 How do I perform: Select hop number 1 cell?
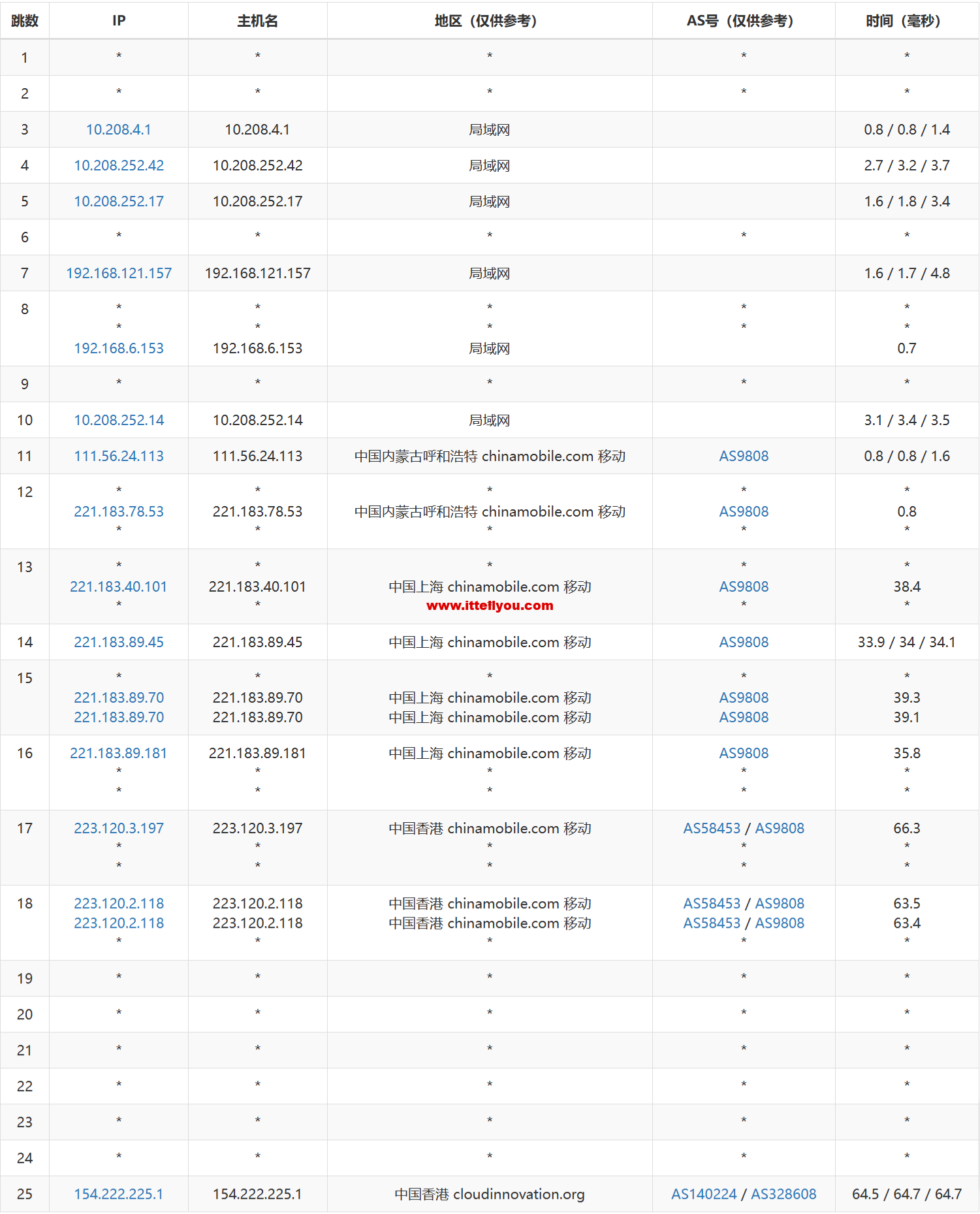coord(25,57)
